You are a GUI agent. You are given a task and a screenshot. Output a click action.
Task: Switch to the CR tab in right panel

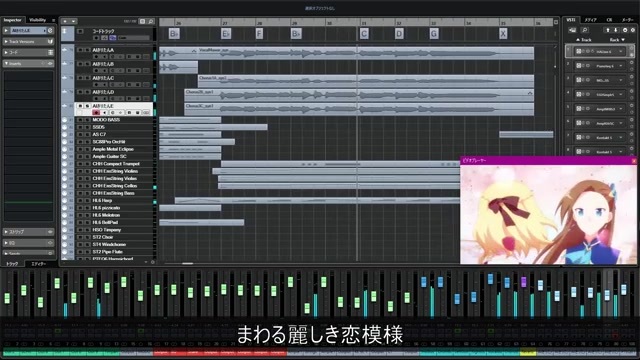[x=609, y=20]
